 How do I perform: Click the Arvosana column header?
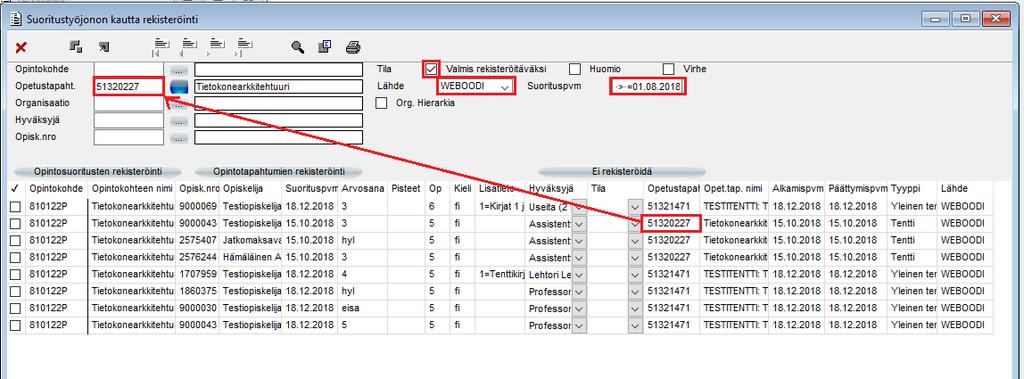click(362, 188)
